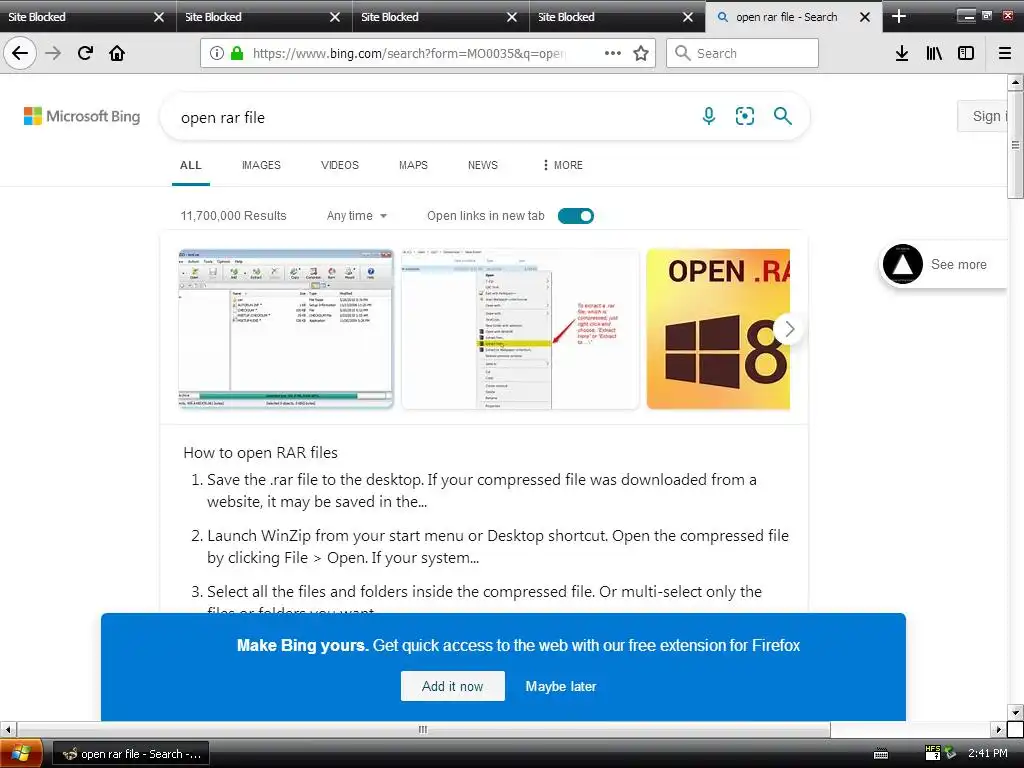This screenshot has height=768, width=1024.
Task: Go back with the browser back arrow
Action: click(x=20, y=53)
